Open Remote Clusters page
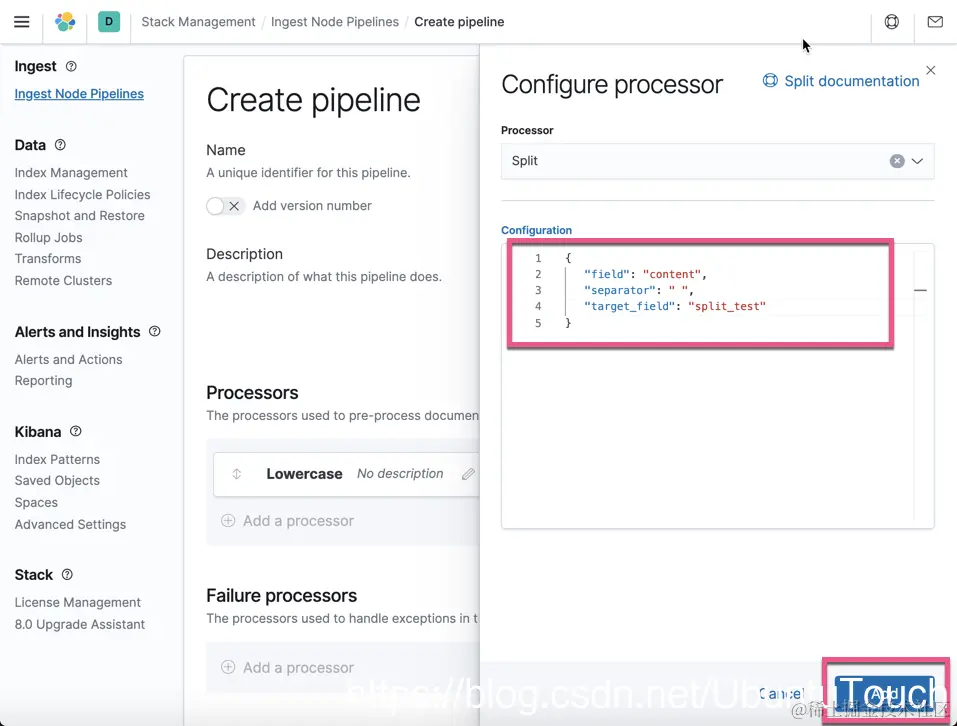Viewport: 957px width, 726px height. (63, 281)
